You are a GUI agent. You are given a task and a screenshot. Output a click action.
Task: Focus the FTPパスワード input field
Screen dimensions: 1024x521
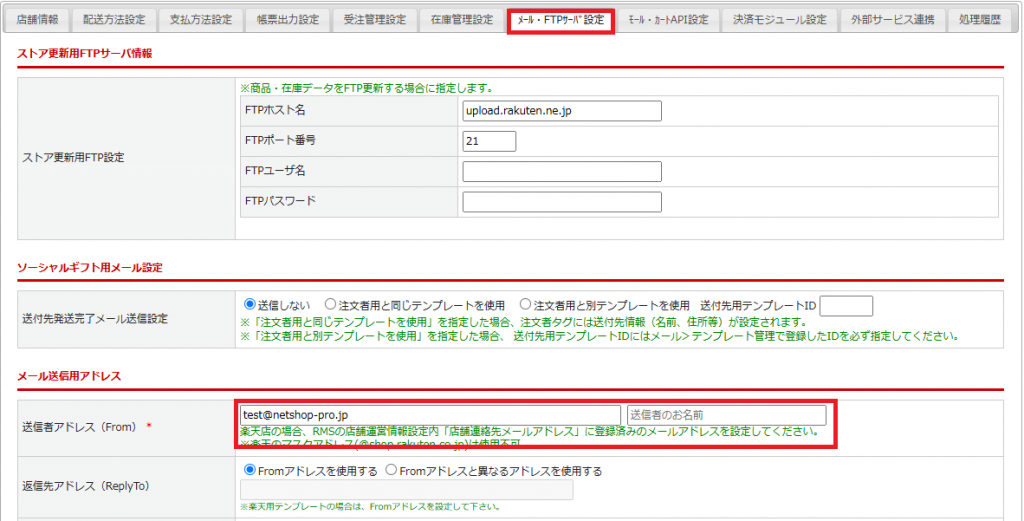pos(562,202)
